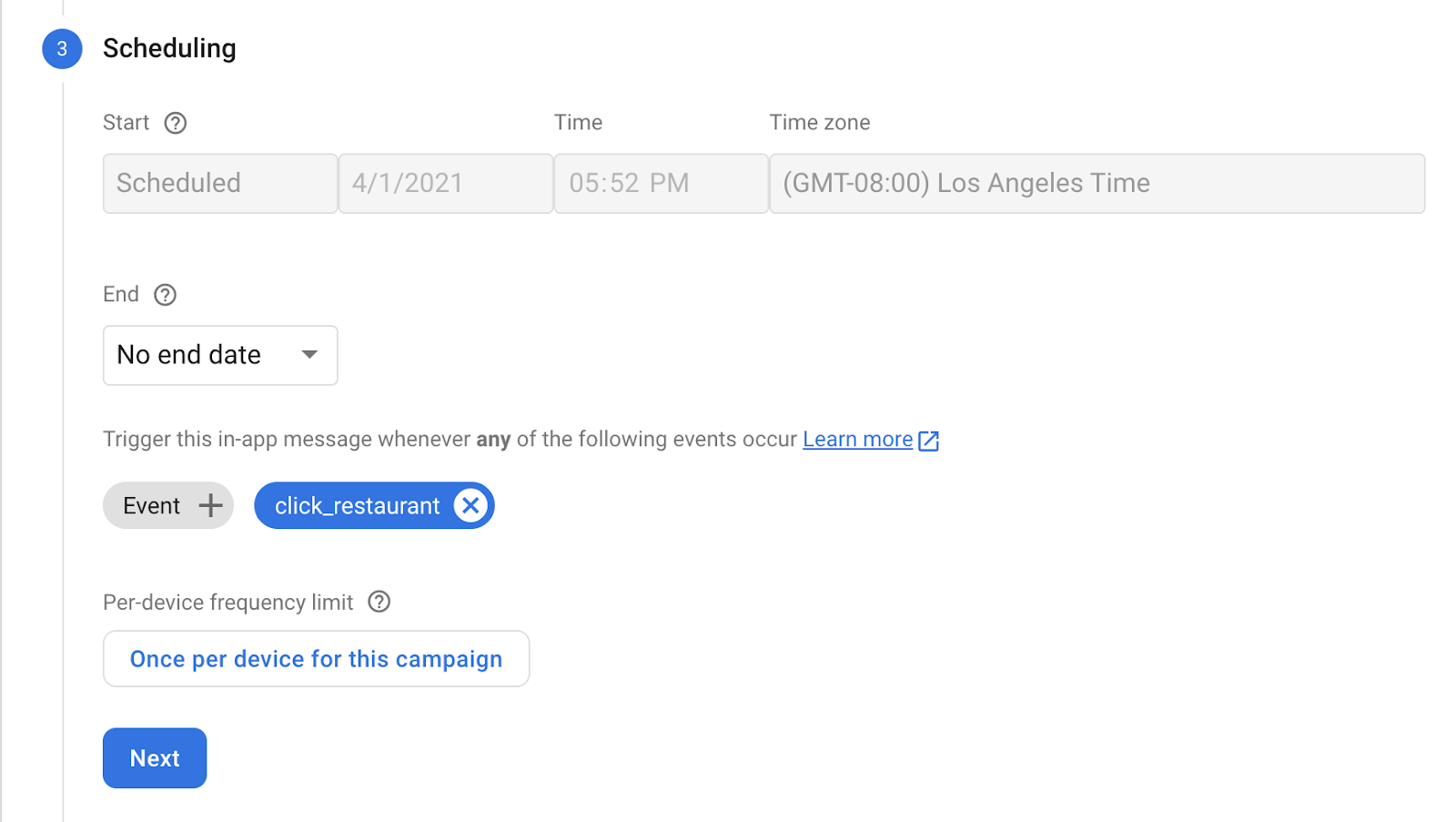The image size is (1456, 822).
Task: Click the help icon beside End
Action: coord(165,295)
